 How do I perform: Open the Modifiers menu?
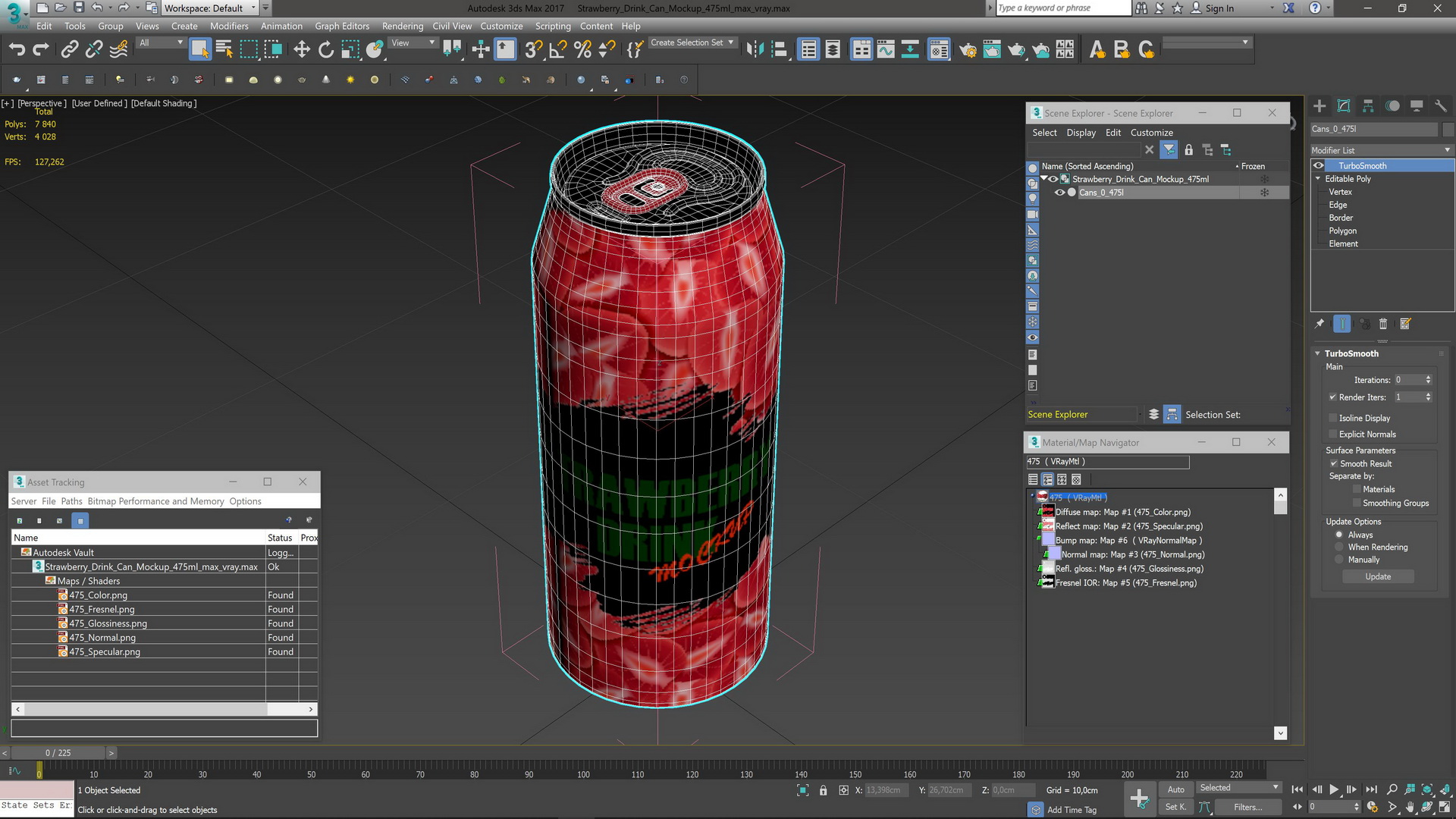point(229,26)
